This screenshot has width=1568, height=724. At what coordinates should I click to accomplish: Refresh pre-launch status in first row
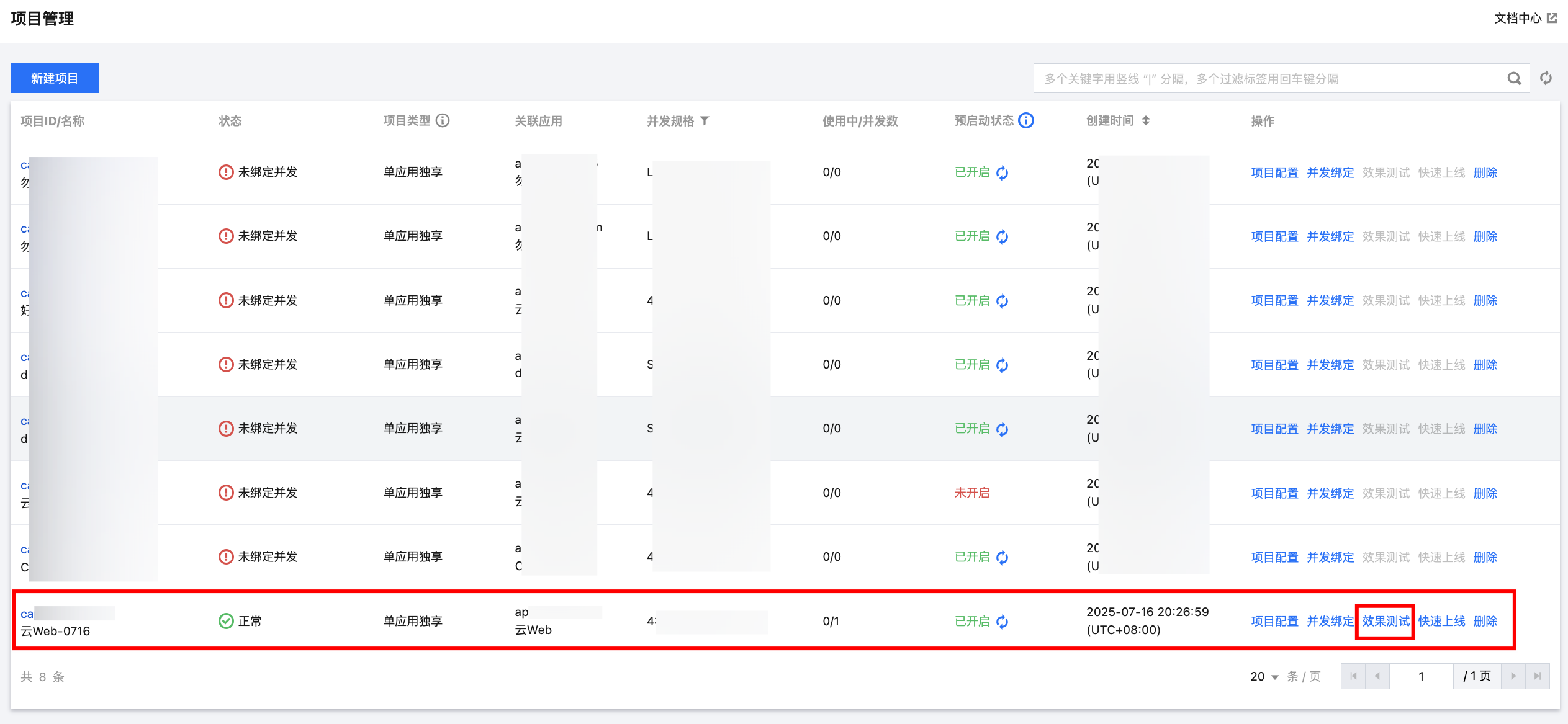pos(1003,173)
